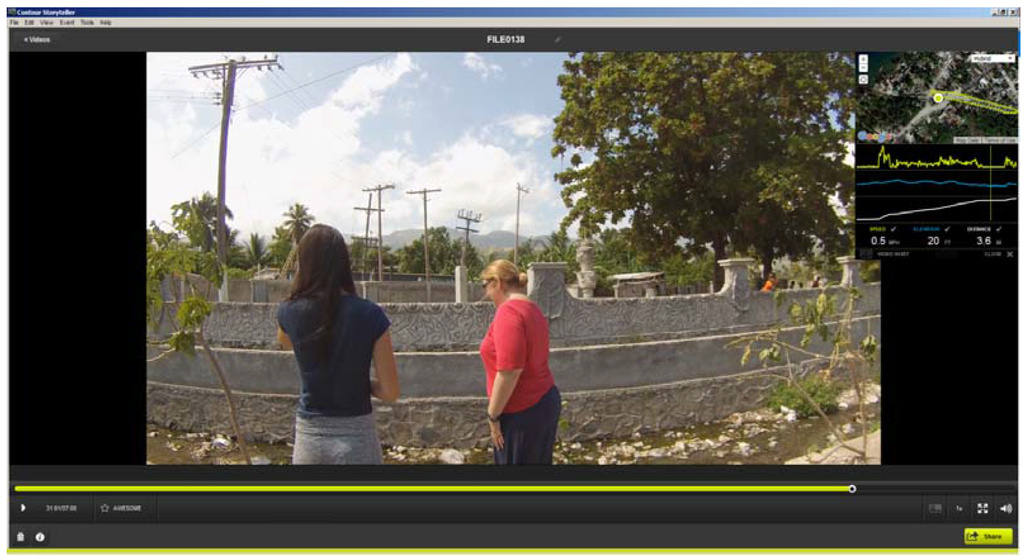Click the blue elevation graph line
This screenshot has width=1024, height=560.
(936, 183)
